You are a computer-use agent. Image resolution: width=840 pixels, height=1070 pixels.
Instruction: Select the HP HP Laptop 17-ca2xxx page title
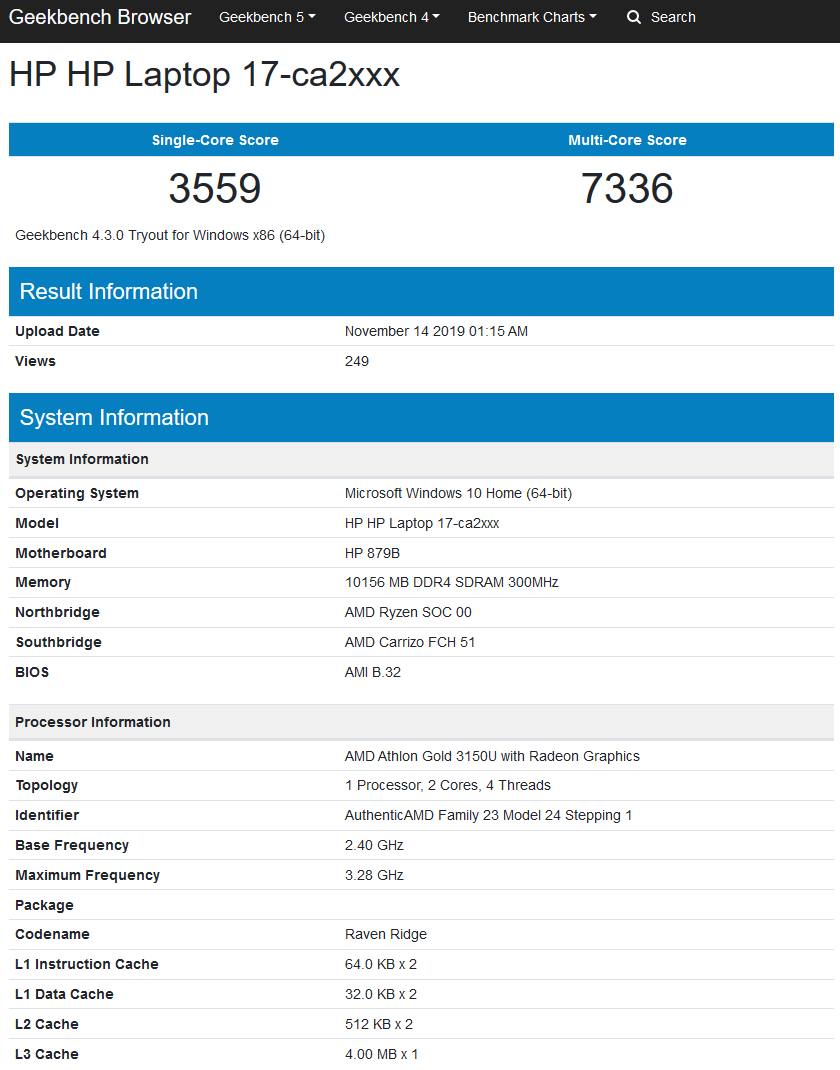click(x=204, y=74)
